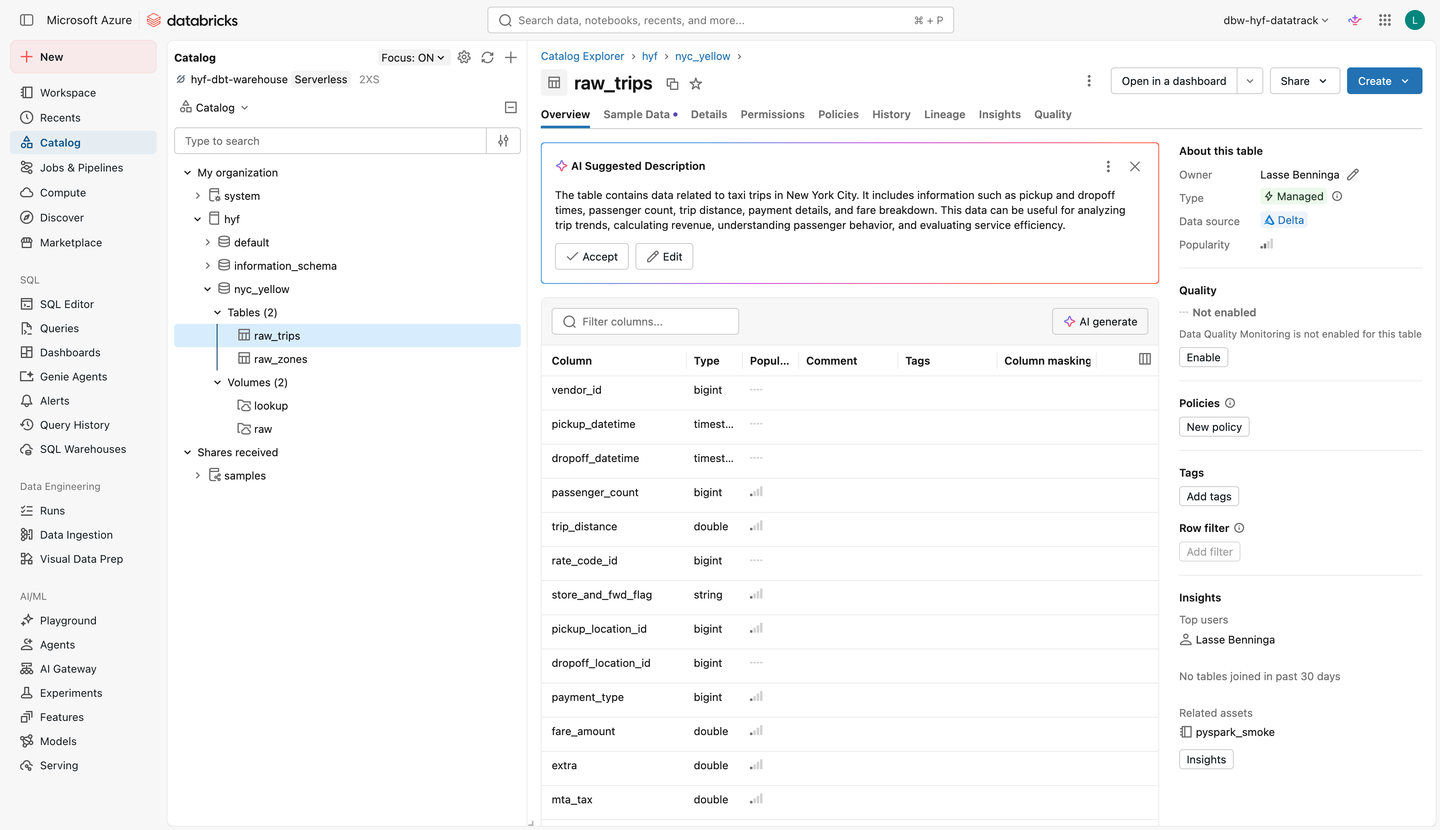Open the user avatar menu
1440x830 pixels.
[1414, 20]
